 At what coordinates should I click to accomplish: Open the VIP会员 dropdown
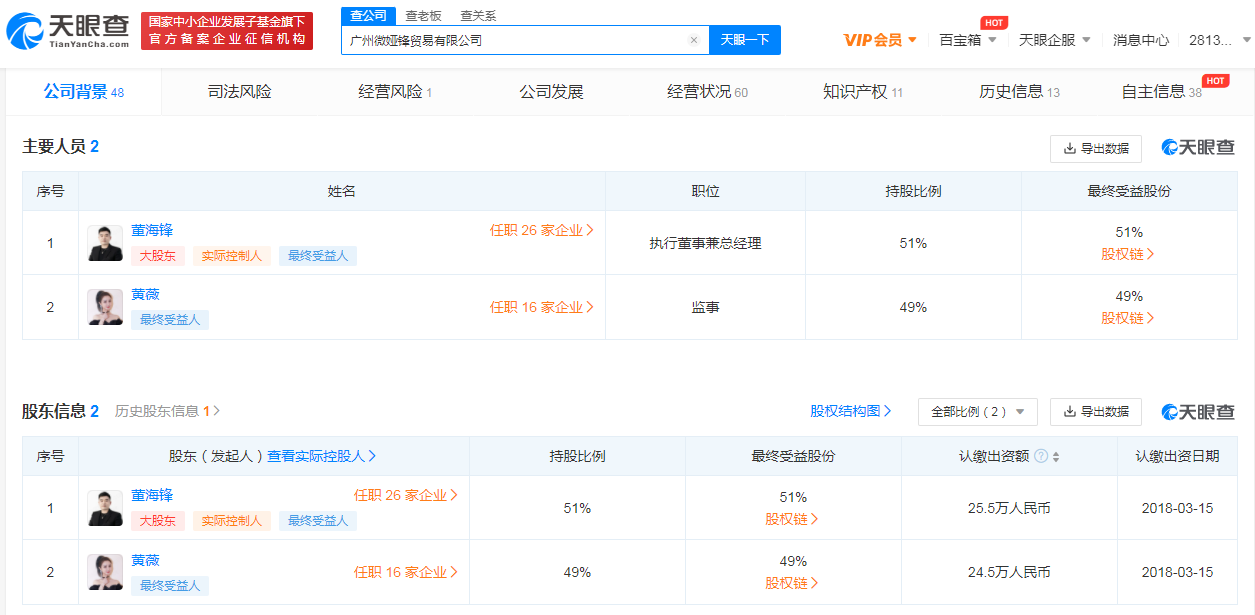click(x=880, y=40)
